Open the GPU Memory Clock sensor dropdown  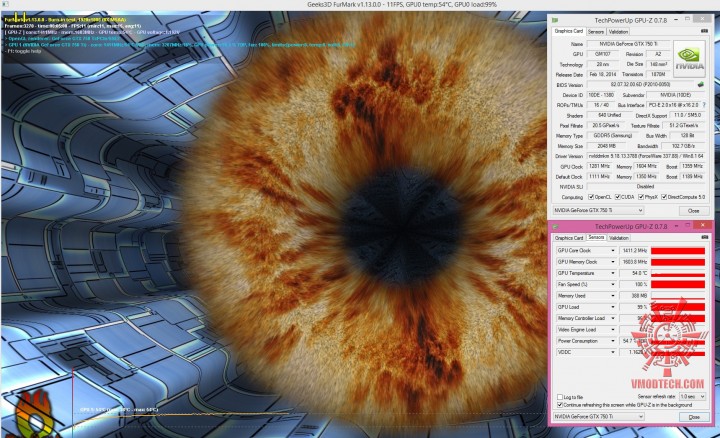click(x=613, y=262)
